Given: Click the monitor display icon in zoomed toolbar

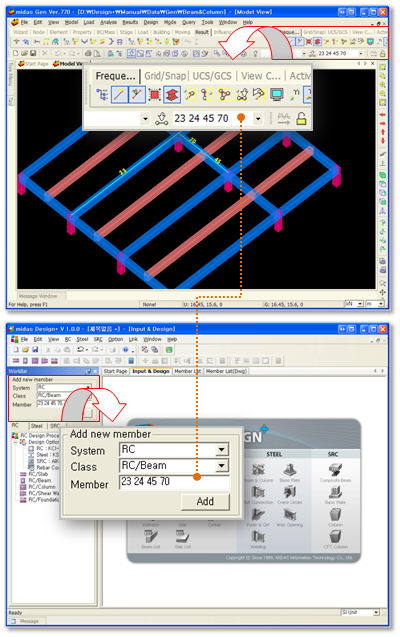Looking at the screenshot, I should click(x=277, y=95).
